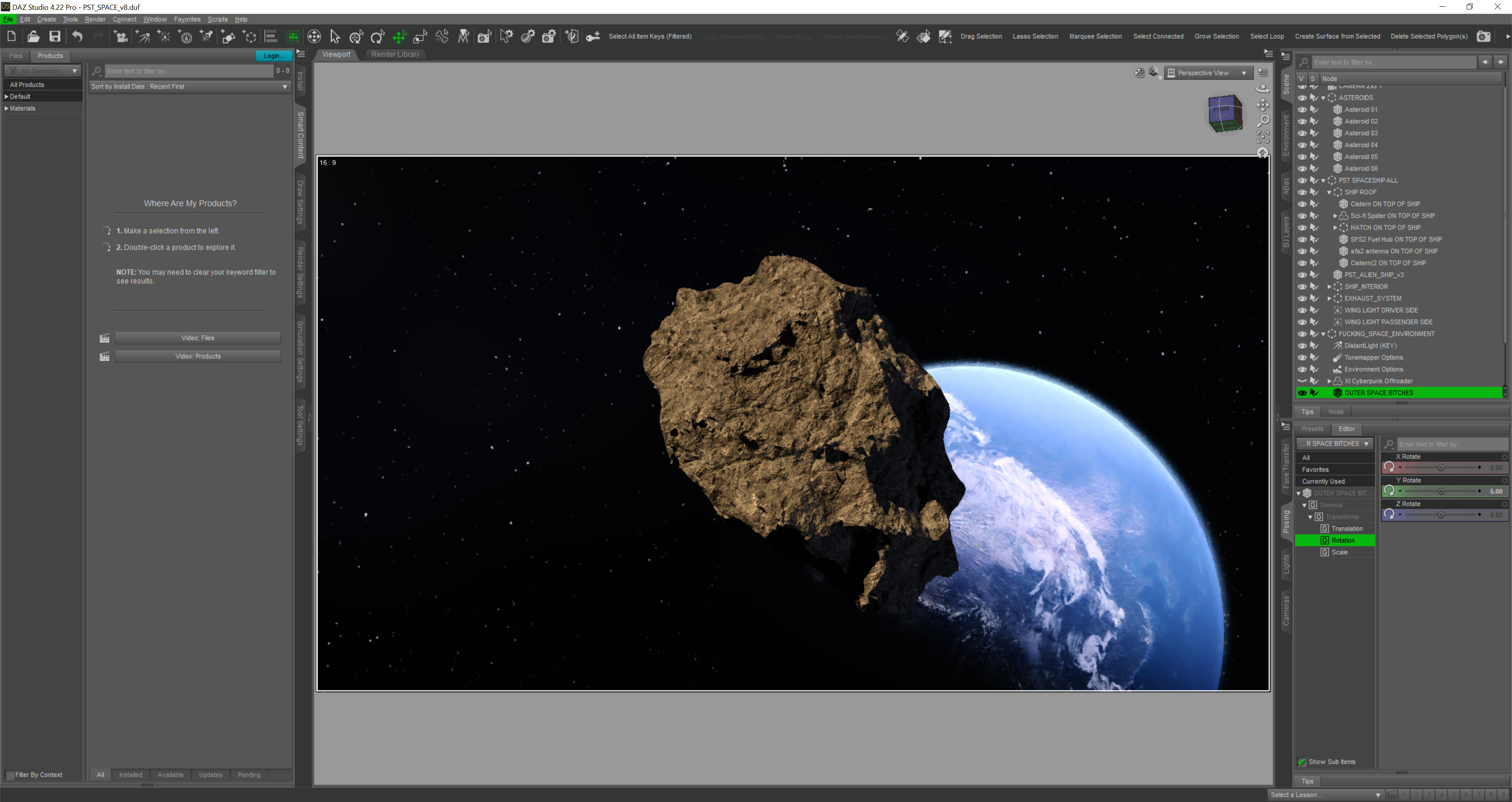Viewport: 1512px width, 802px height.
Task: Uncheck the Show Sub Items checkbox
Action: (x=1302, y=761)
